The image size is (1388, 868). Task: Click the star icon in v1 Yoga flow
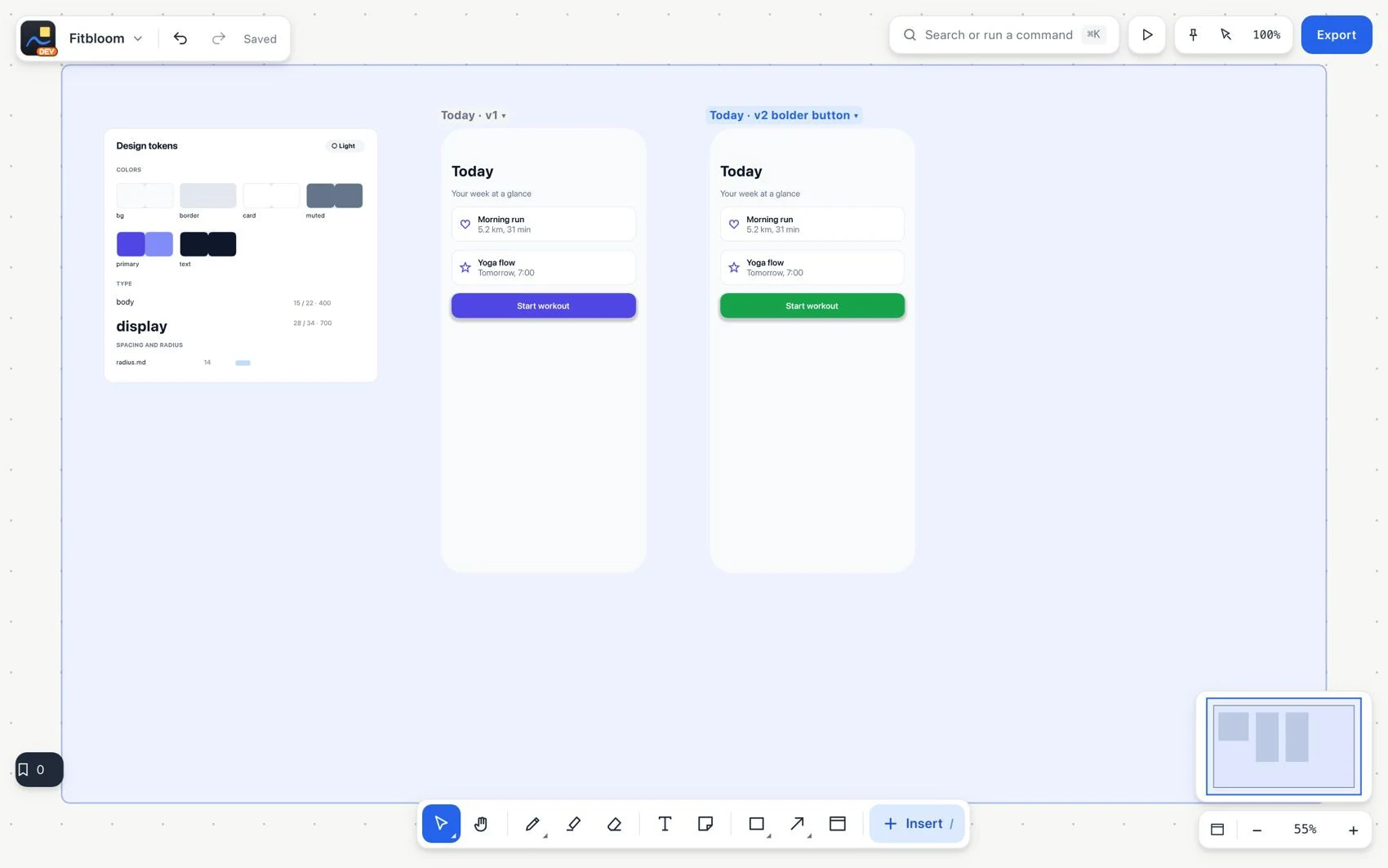click(465, 267)
